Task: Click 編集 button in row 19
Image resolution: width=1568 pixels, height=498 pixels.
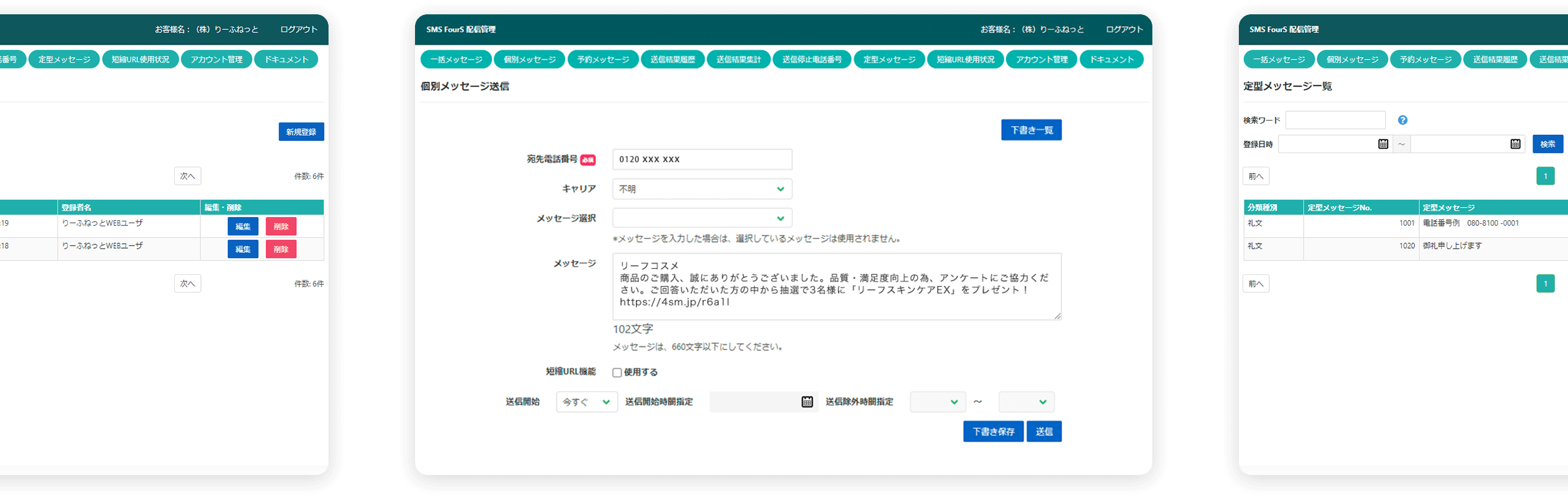Action: (x=243, y=226)
